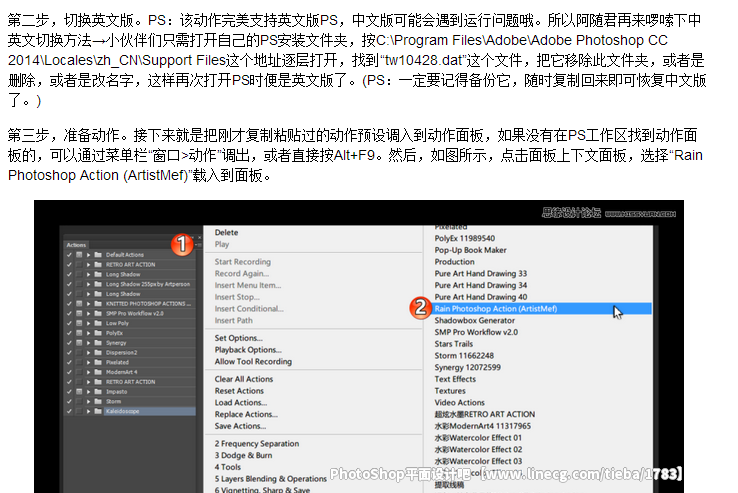
Task: Select Allow Tool Recording menu entry
Action: click(253, 362)
